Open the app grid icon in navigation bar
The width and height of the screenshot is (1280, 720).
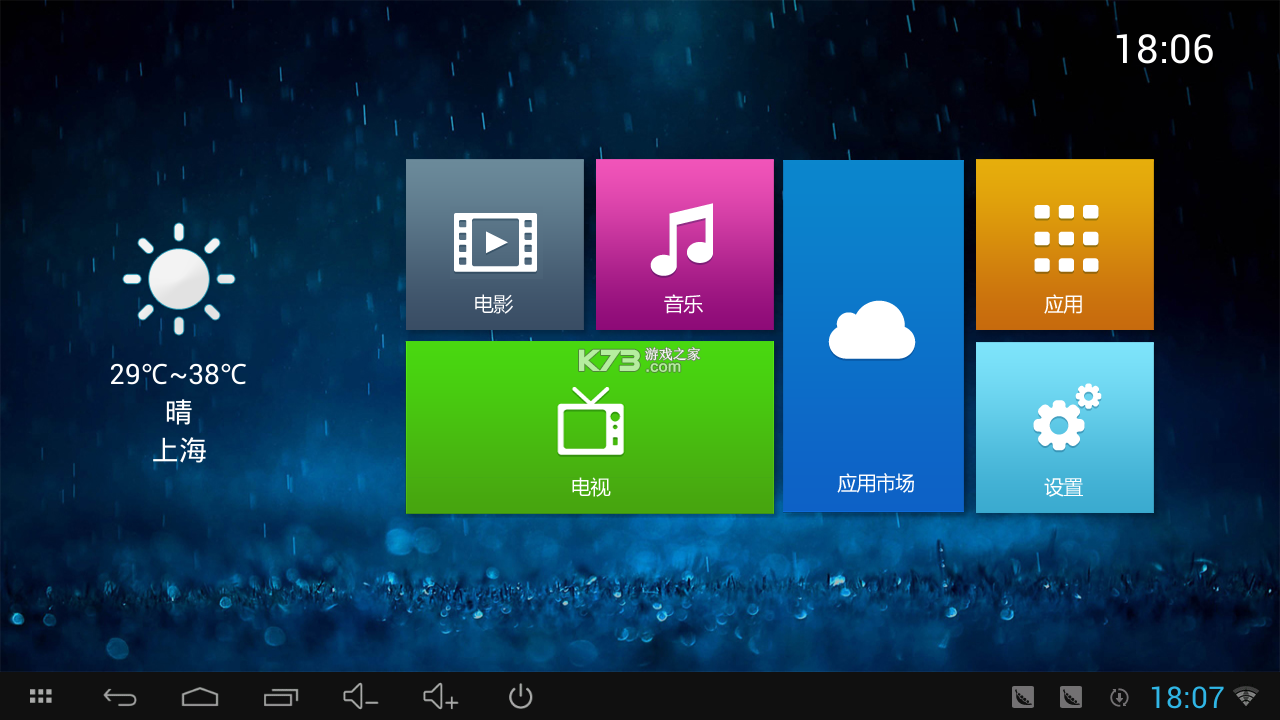coord(41,696)
